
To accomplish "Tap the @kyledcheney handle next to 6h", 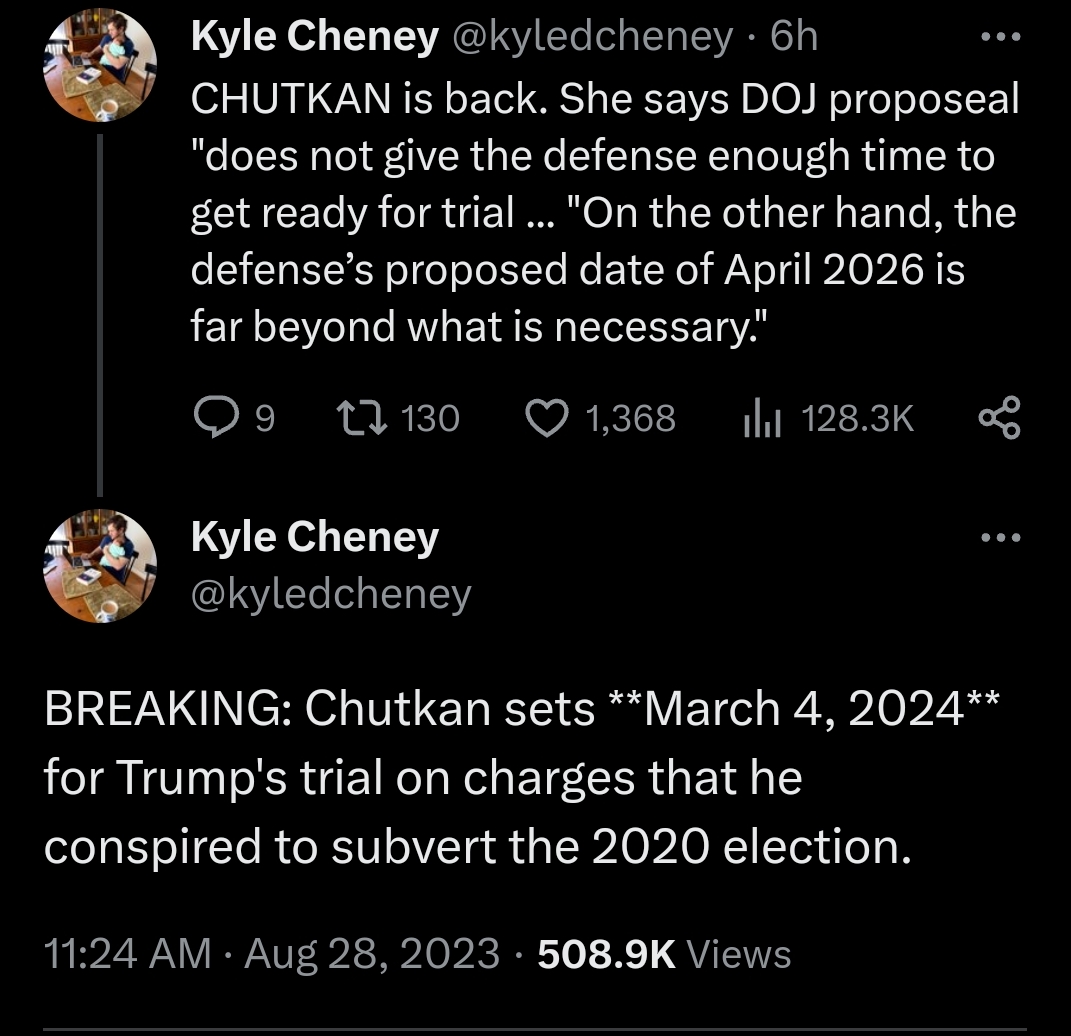I will (x=591, y=37).
